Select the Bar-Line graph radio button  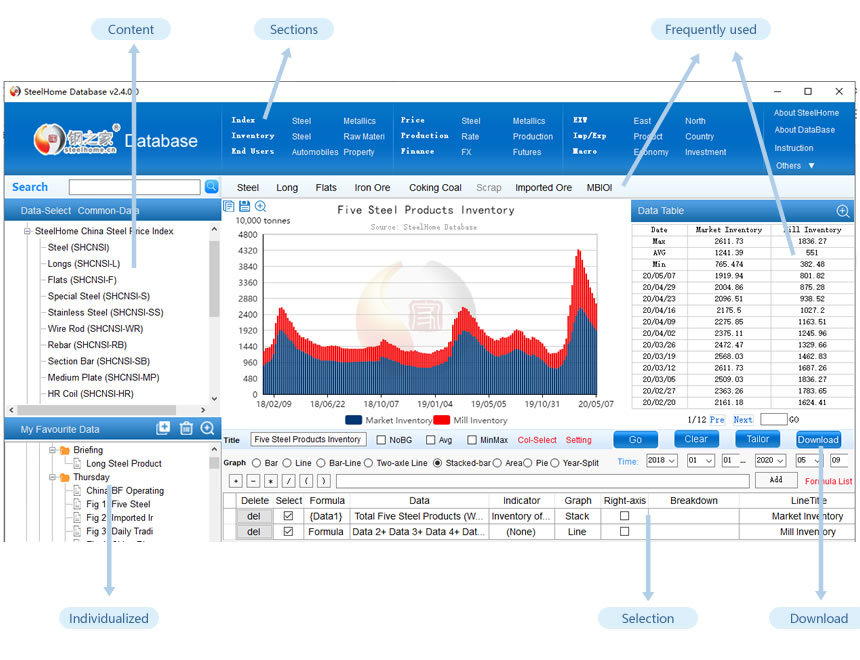coord(324,463)
